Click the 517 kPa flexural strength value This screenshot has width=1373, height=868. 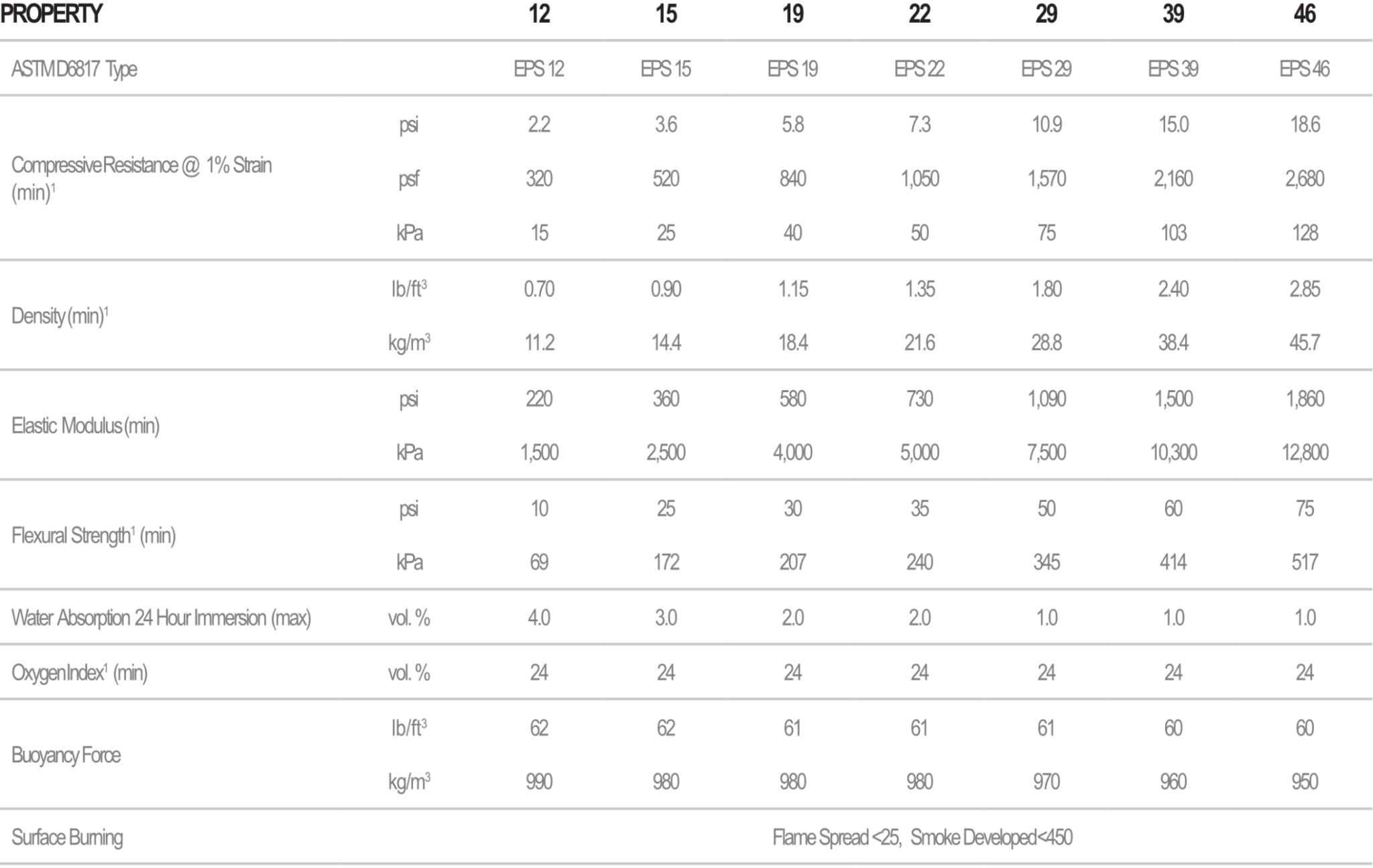pos(1304,562)
